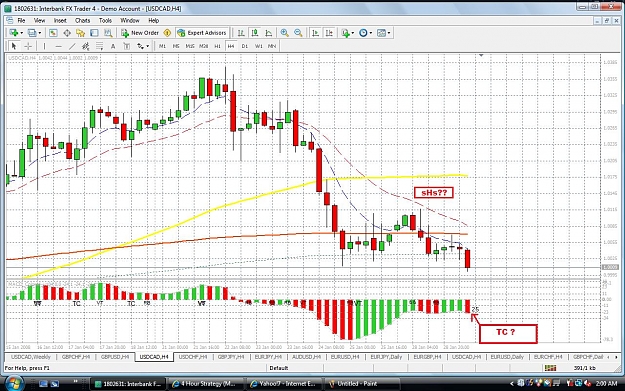Click the 391/1 kb connection status
This screenshot has width=625, height=391.
(585, 368)
